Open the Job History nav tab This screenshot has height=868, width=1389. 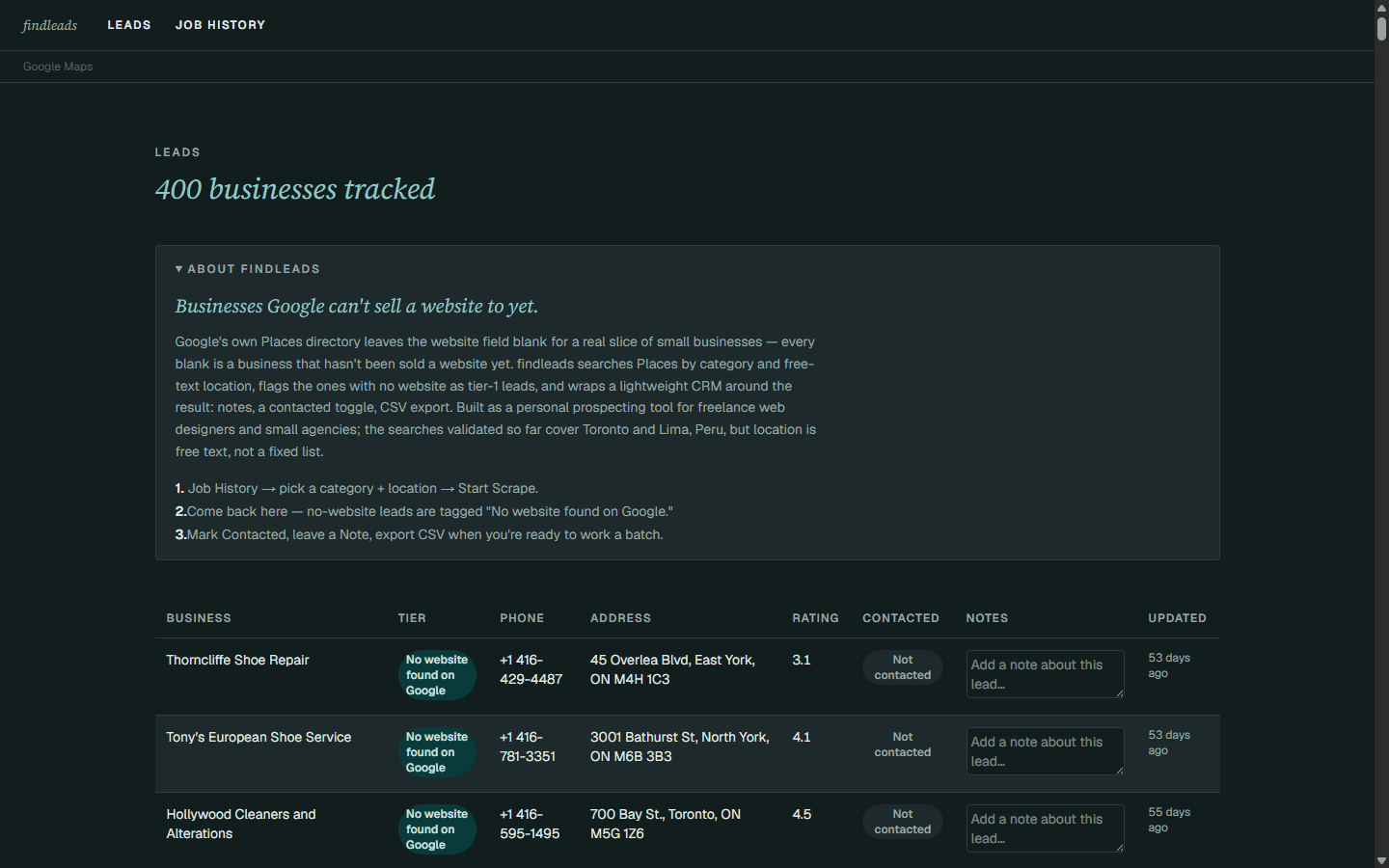click(220, 25)
